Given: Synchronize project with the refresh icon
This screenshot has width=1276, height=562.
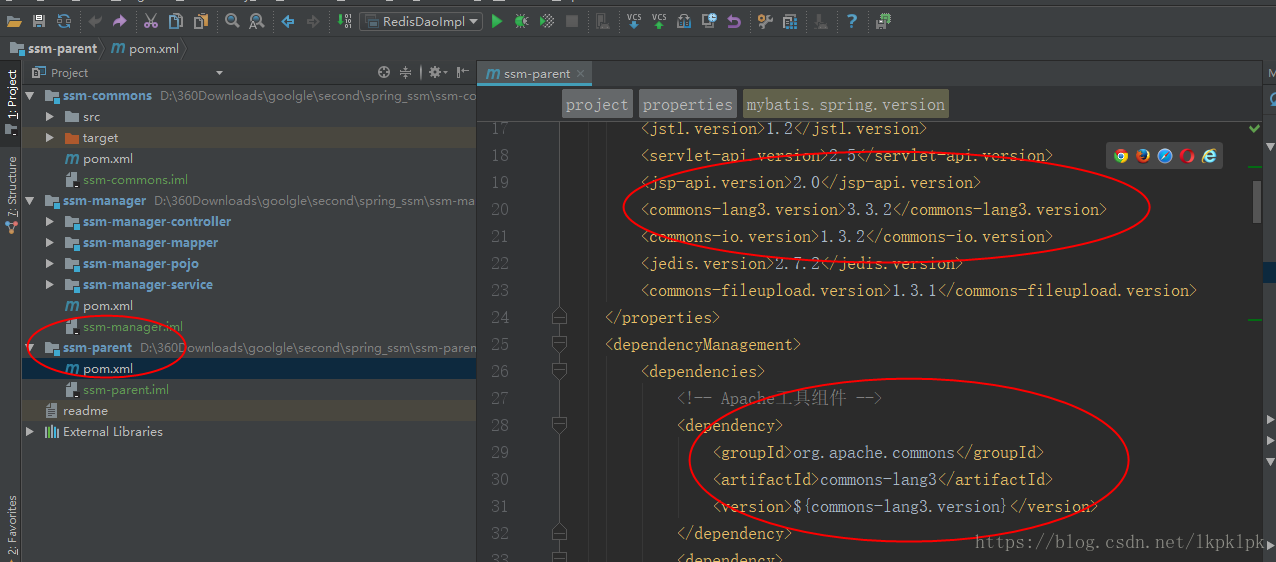Looking at the screenshot, I should (64, 20).
